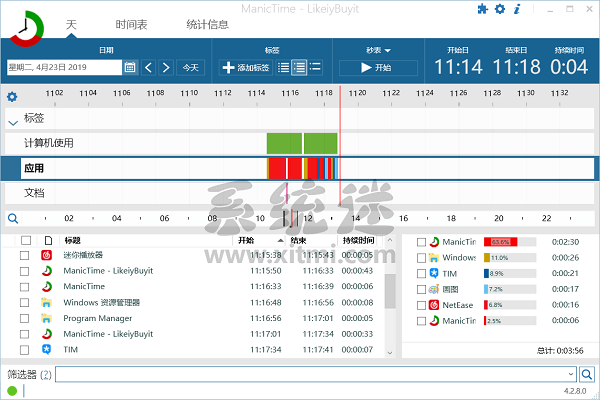The width and height of the screenshot is (600, 400).
Task: Select the third tag list view icon
Action: tap(315, 67)
